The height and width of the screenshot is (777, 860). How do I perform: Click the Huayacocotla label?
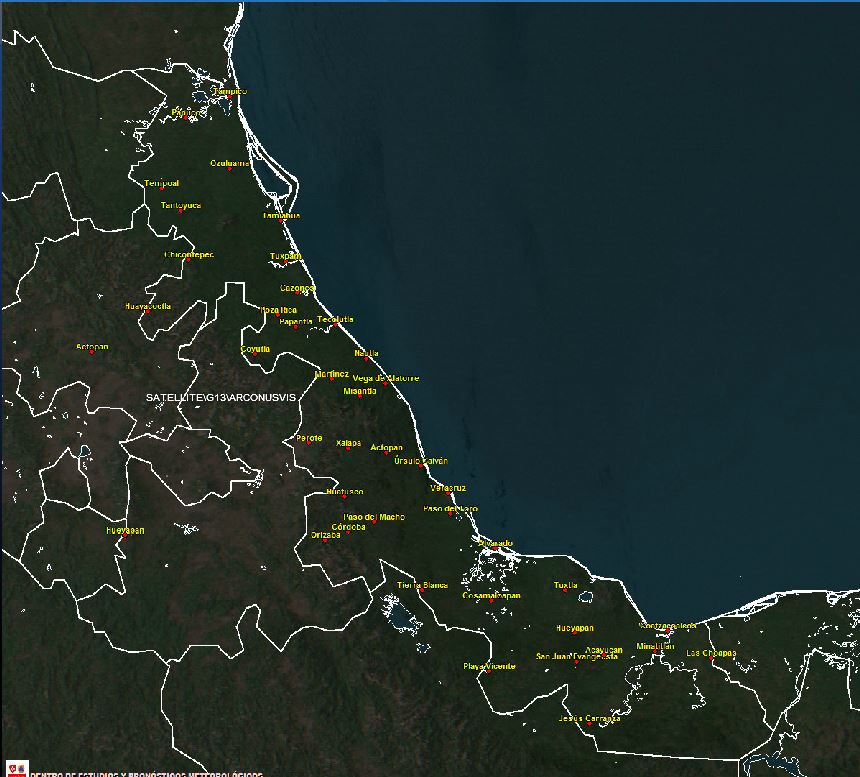(x=148, y=305)
